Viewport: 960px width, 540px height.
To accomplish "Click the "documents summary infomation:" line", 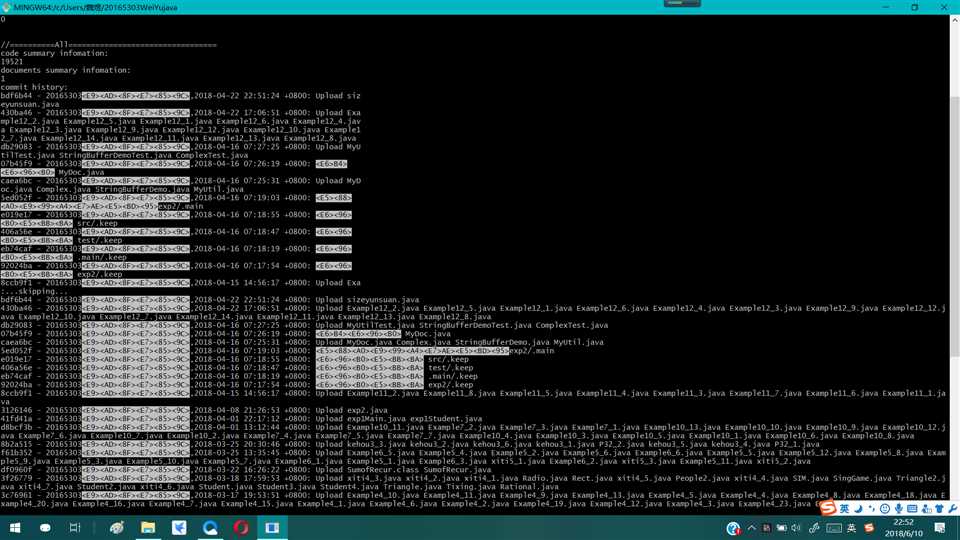I will click(x=66, y=70).
